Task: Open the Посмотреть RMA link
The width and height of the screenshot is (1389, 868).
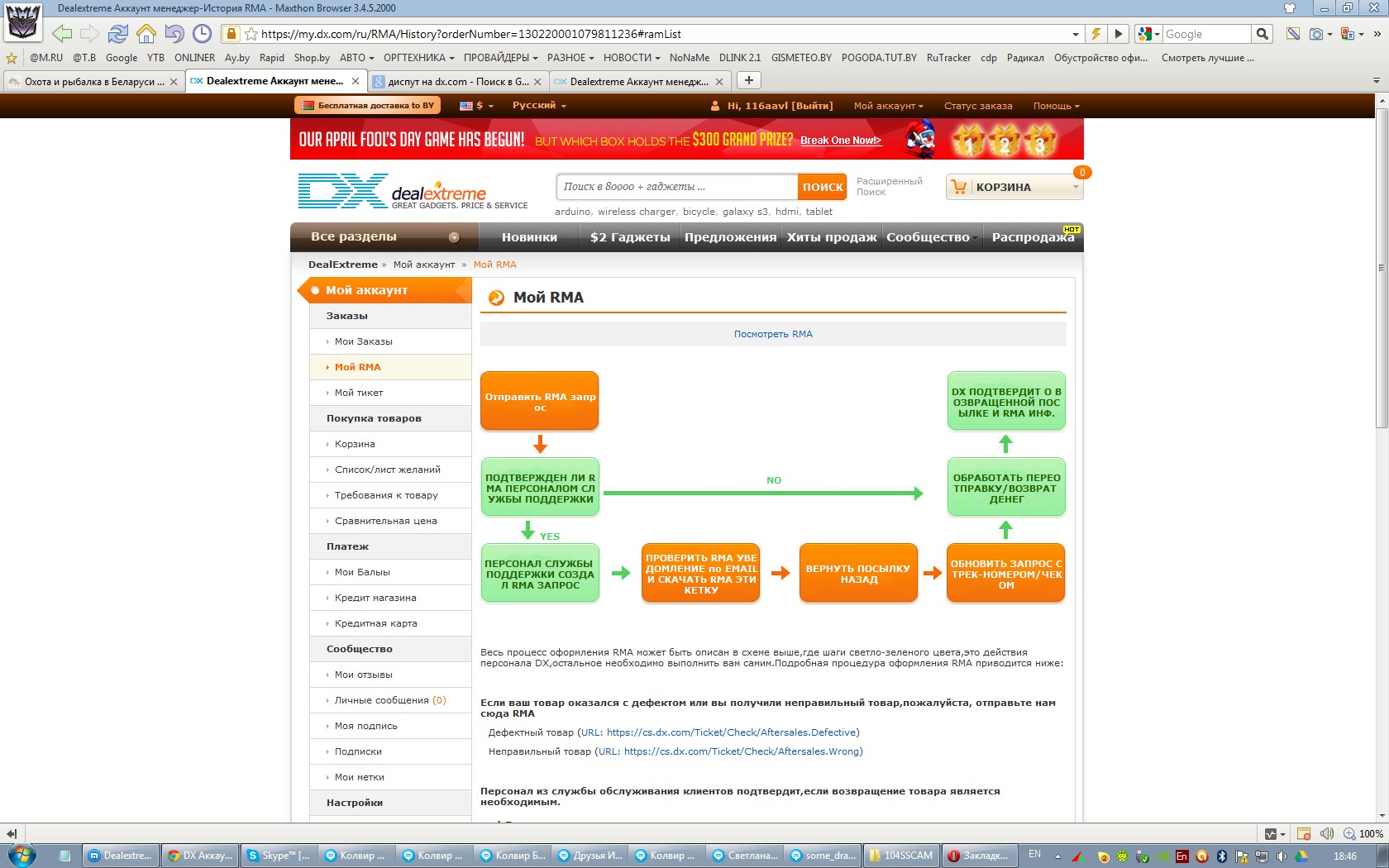Action: (x=773, y=334)
